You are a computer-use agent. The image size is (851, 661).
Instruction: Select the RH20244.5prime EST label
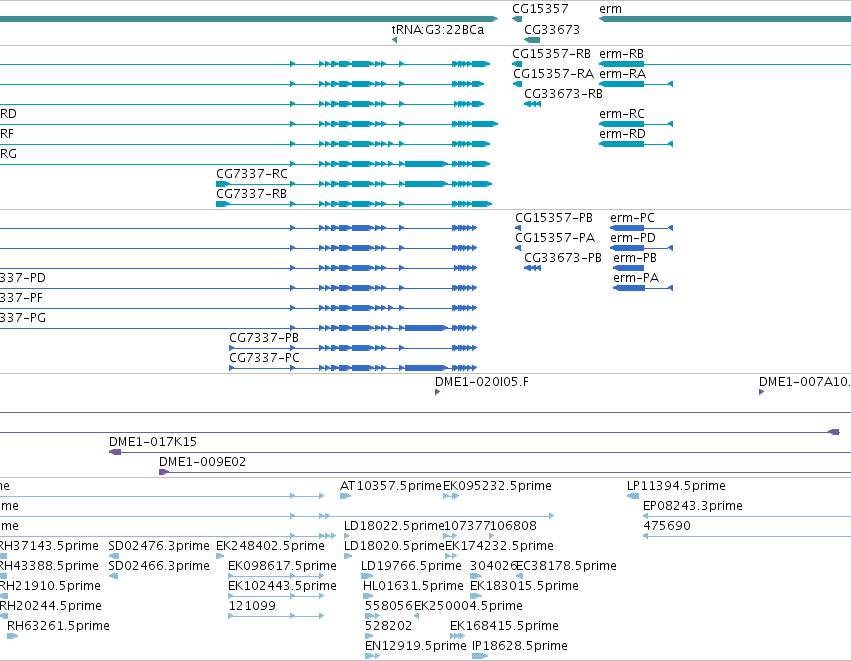(x=50, y=606)
